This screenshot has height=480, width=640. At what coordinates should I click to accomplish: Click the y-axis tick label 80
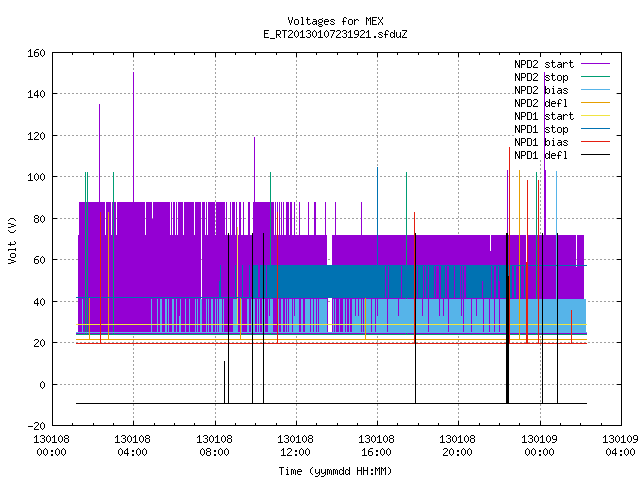click(39, 219)
